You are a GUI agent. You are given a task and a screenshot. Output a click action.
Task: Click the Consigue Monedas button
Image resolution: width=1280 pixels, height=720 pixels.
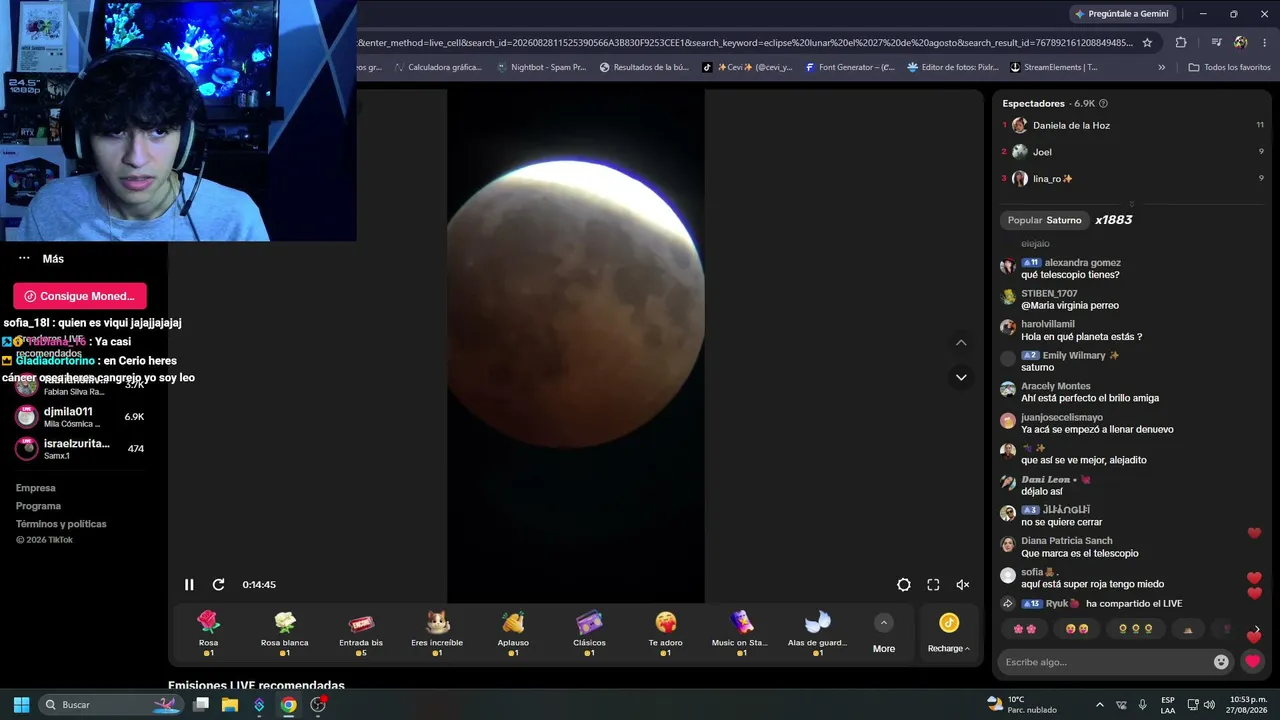coord(80,296)
